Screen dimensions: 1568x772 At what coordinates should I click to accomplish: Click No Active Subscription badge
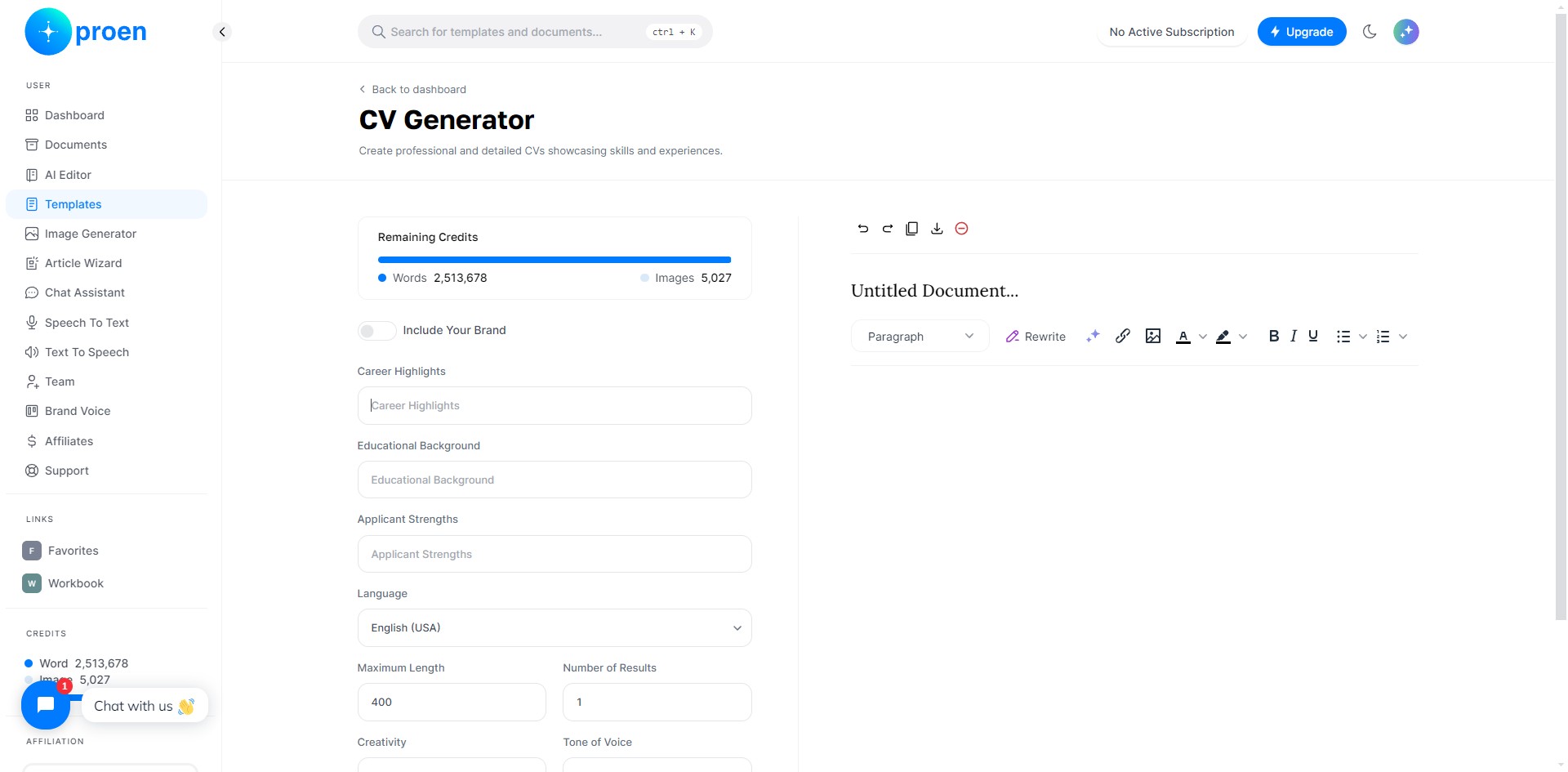tap(1172, 32)
